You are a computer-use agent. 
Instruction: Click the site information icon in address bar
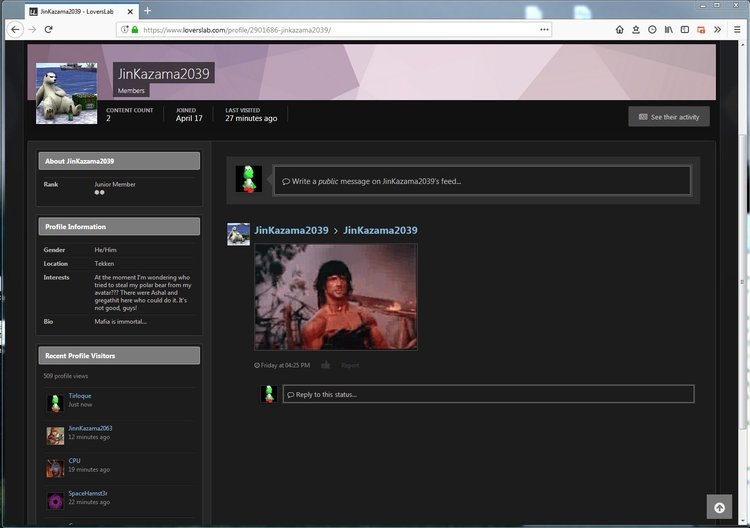pos(124,30)
